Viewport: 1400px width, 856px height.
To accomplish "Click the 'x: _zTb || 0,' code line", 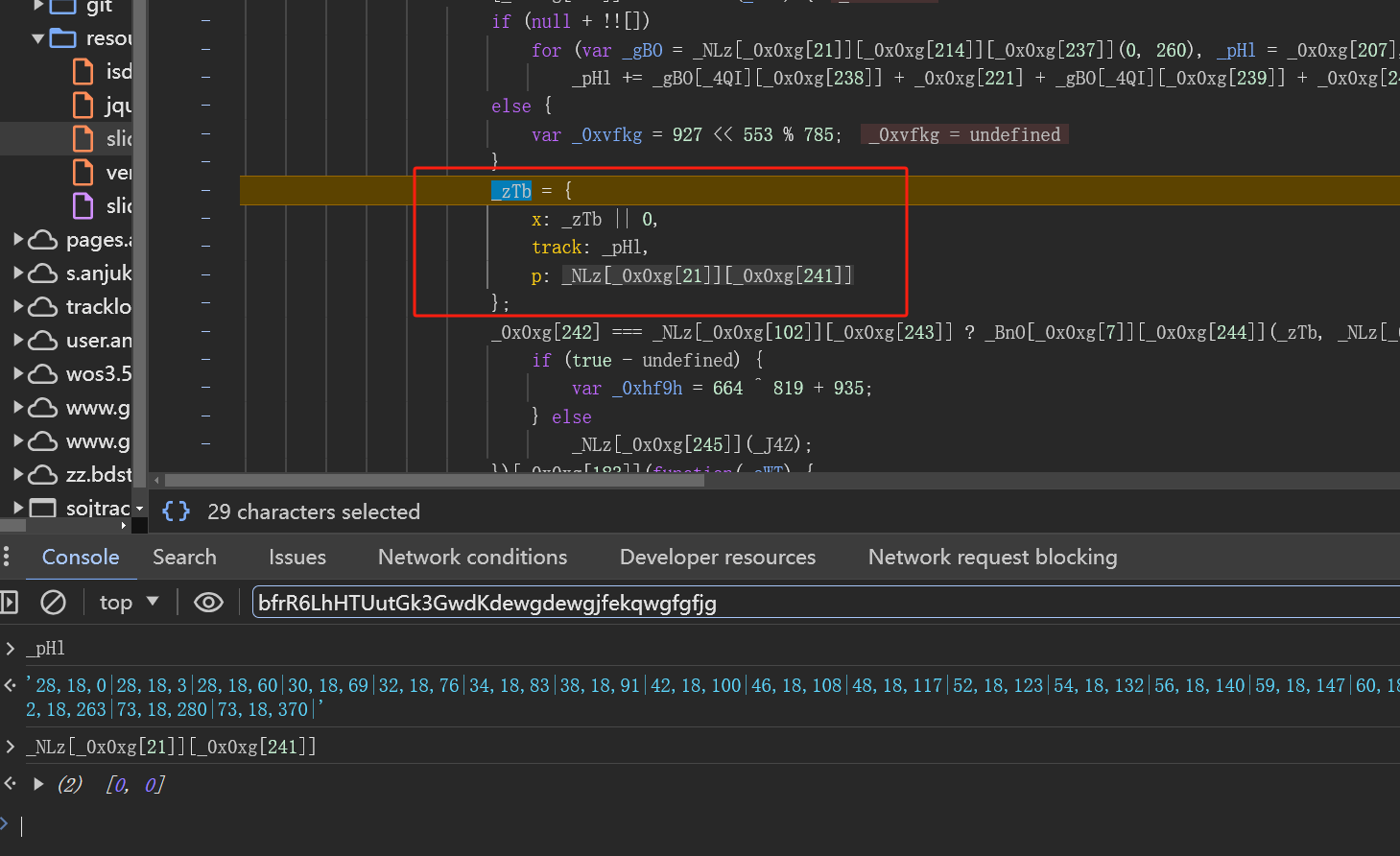I will tap(595, 220).
